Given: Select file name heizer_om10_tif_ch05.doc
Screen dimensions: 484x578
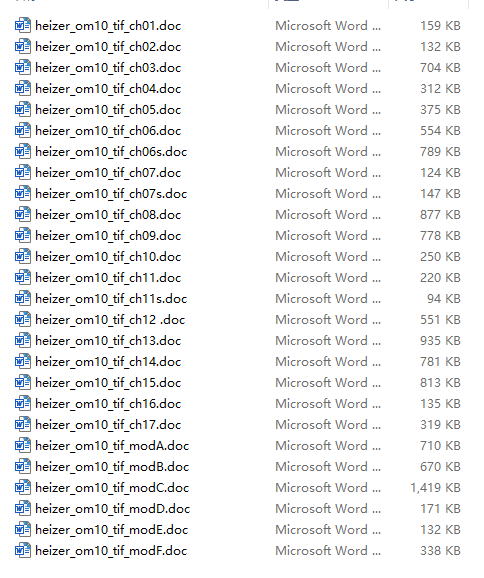Looking at the screenshot, I should click(x=108, y=110).
